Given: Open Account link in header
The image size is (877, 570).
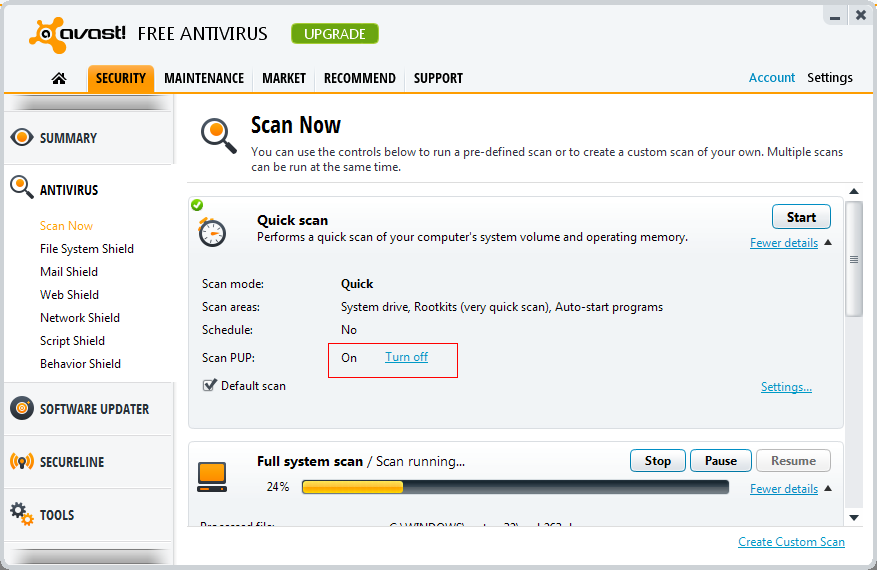Looking at the screenshot, I should click(x=772, y=78).
